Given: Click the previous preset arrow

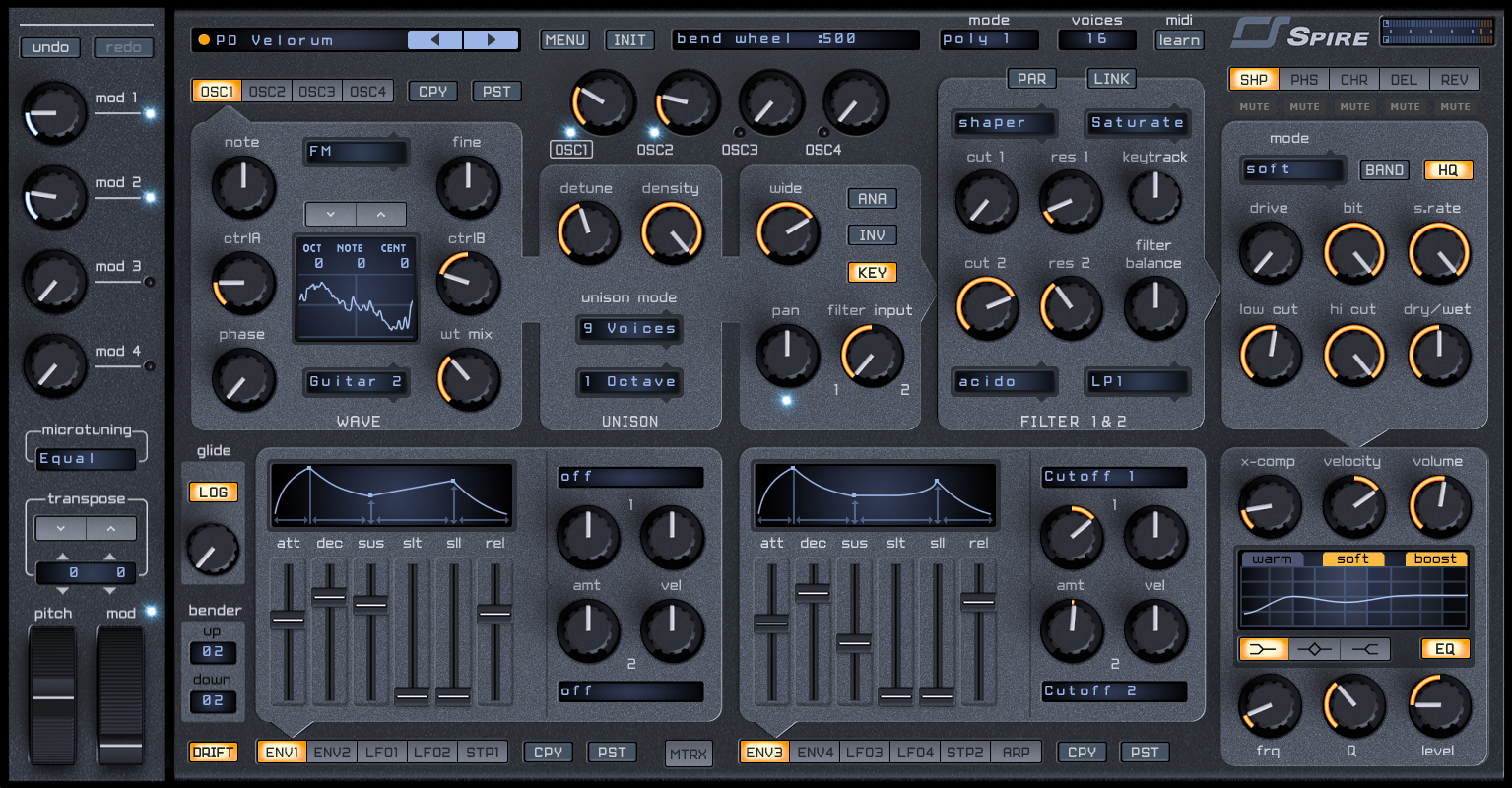Looking at the screenshot, I should (433, 38).
